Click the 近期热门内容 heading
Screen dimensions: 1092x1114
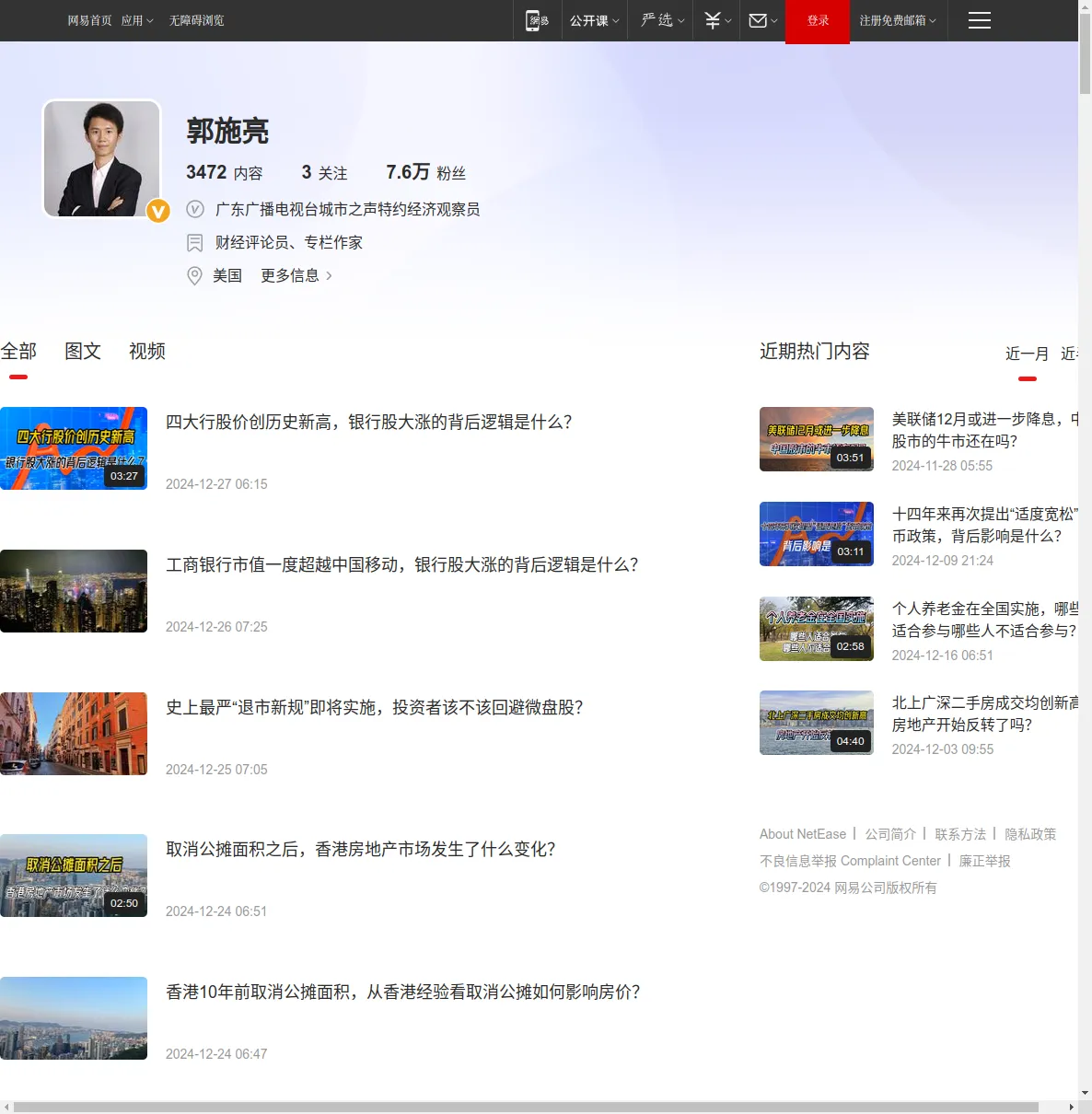pos(815,351)
